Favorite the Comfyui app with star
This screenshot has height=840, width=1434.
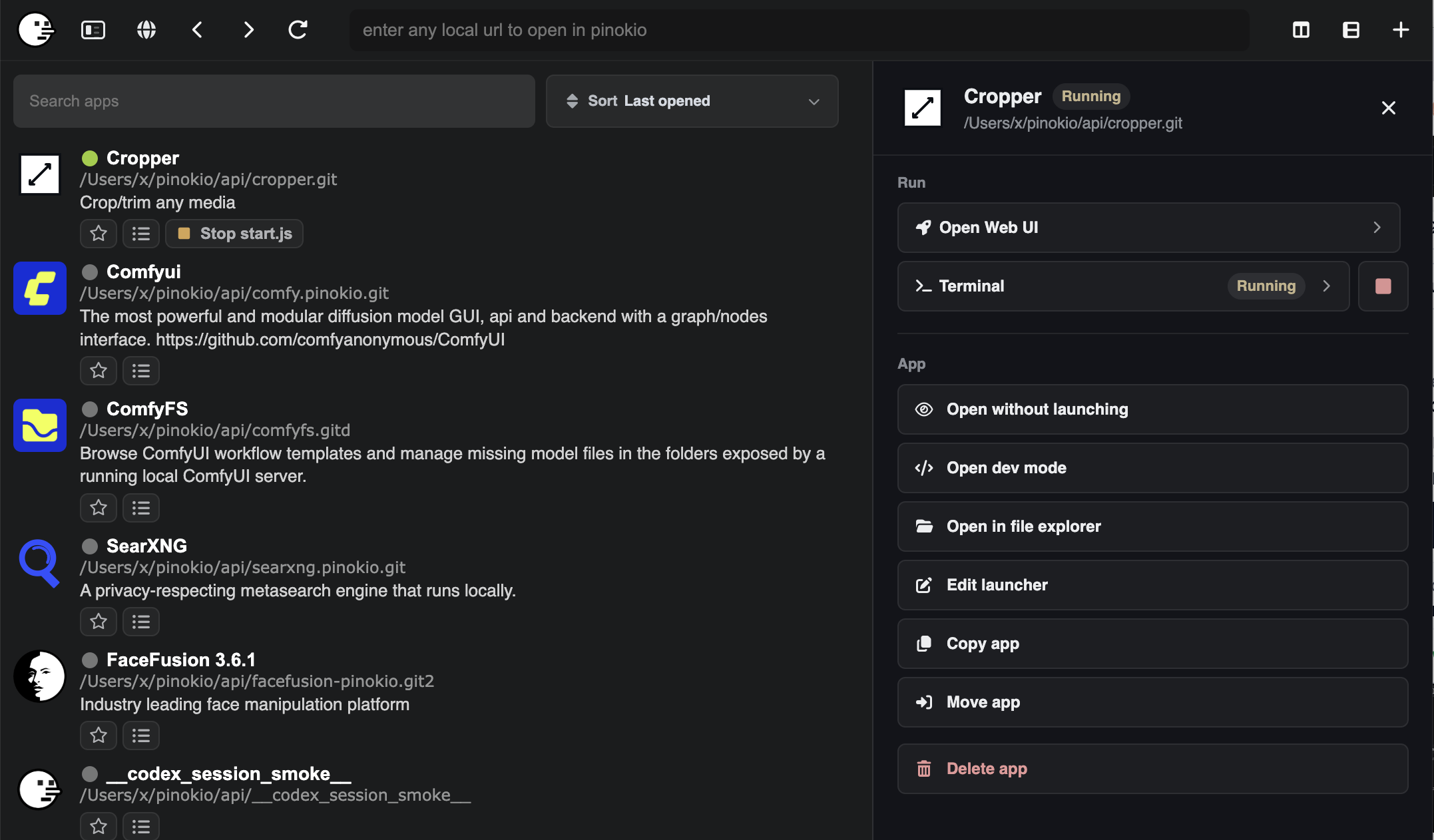coord(99,371)
